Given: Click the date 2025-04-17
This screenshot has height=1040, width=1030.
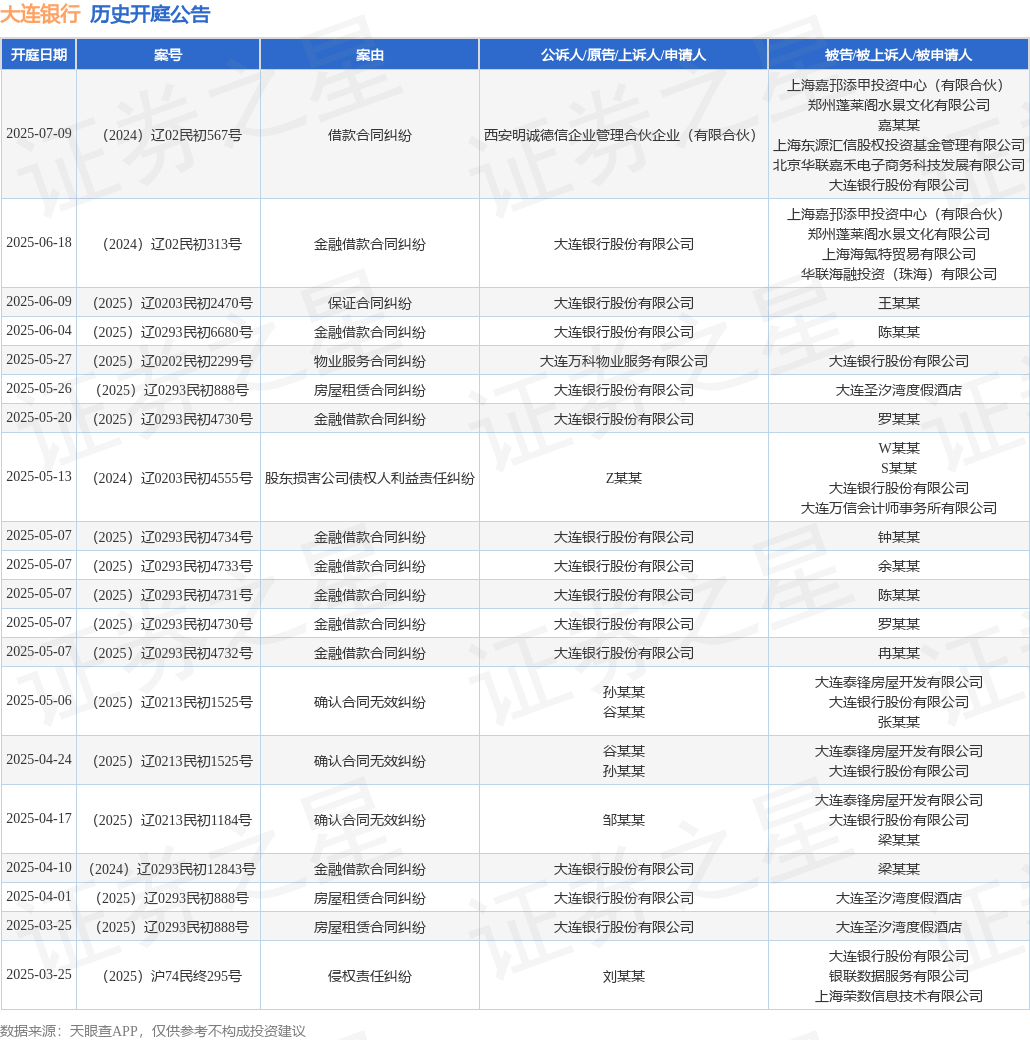Looking at the screenshot, I should (39, 818).
